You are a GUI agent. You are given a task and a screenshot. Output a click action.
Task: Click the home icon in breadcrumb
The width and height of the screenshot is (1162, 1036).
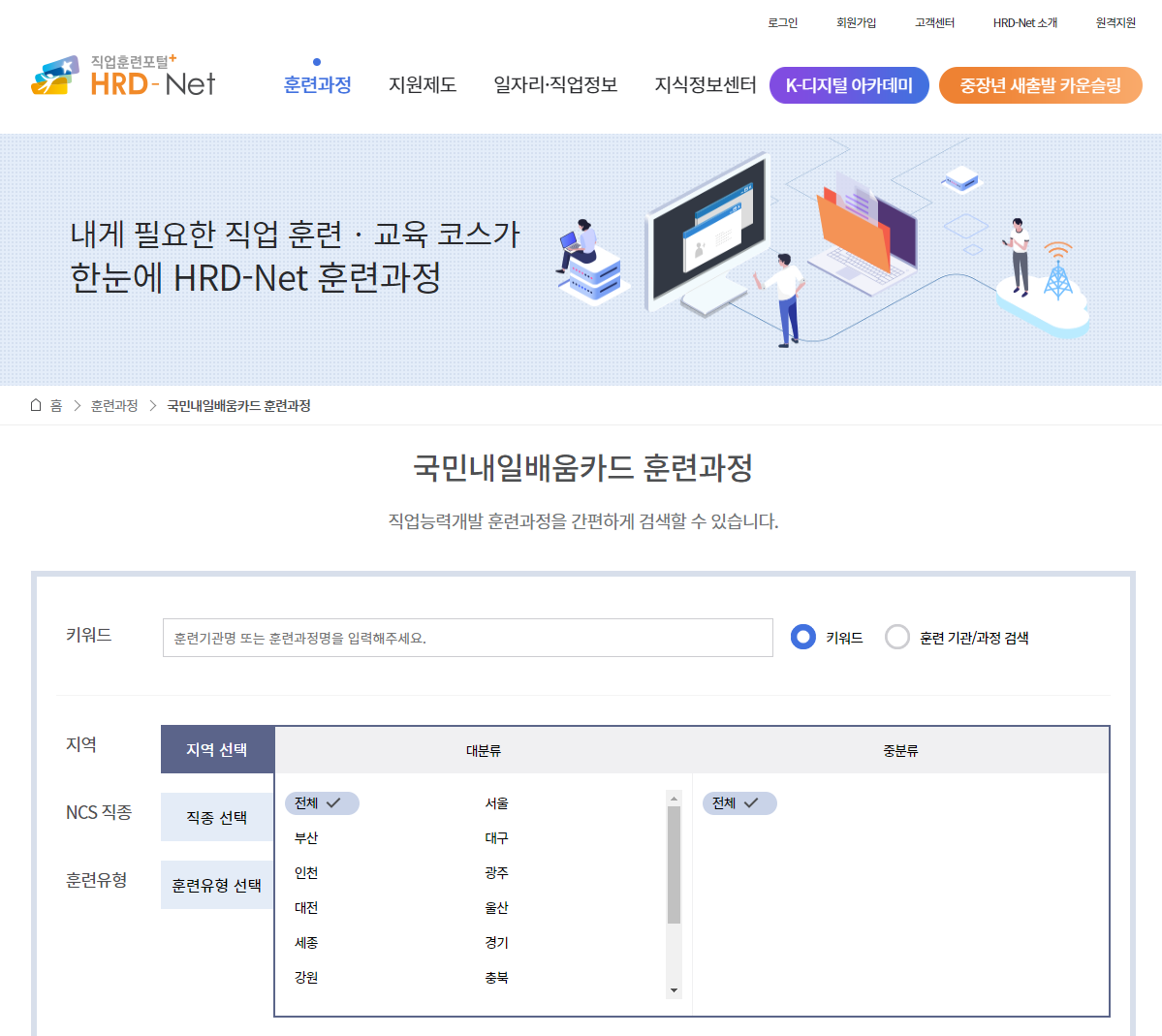point(36,405)
